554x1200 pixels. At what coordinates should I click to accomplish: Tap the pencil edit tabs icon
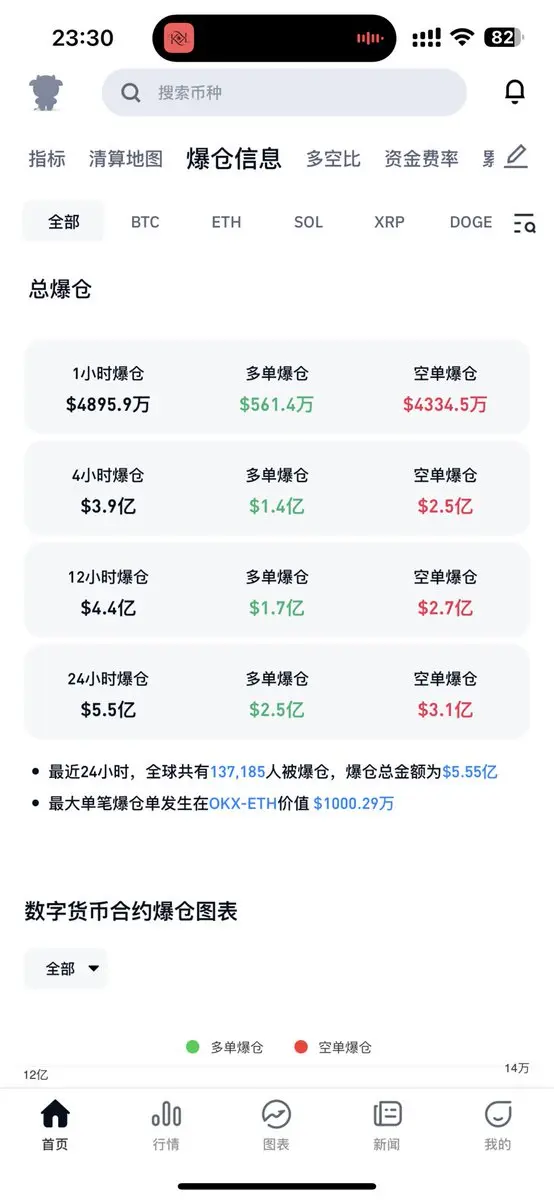pyautogui.click(x=516, y=157)
